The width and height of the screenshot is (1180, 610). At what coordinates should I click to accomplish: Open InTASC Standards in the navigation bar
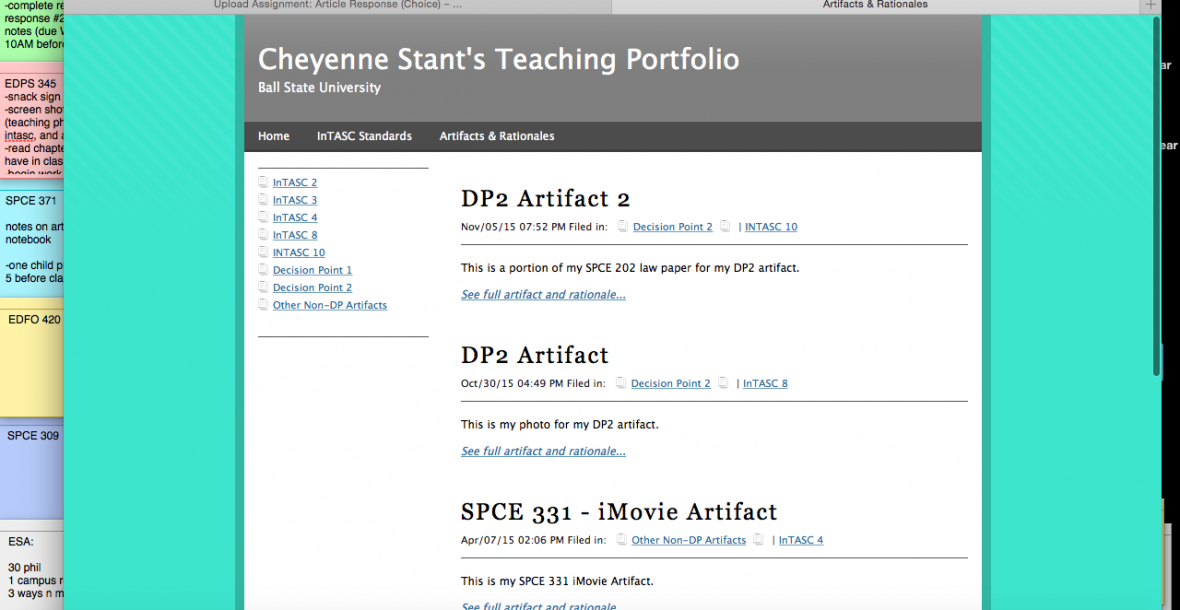pyautogui.click(x=364, y=136)
